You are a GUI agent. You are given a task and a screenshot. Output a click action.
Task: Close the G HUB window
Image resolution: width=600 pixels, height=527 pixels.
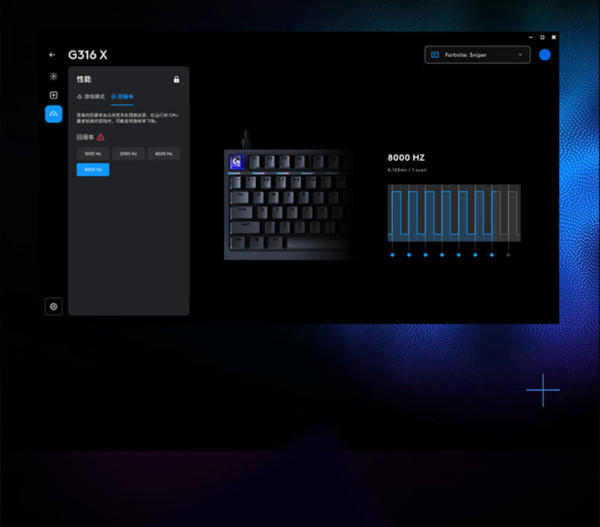(x=554, y=37)
